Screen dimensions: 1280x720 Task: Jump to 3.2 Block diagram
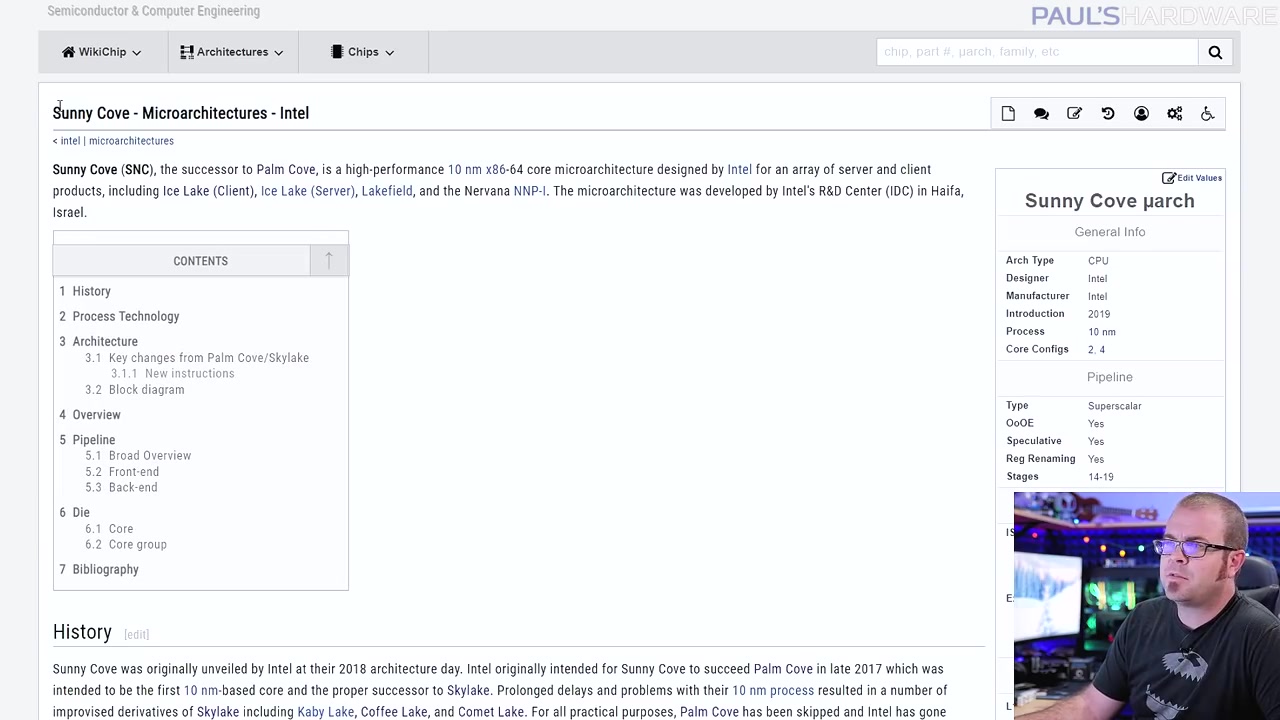[x=135, y=390]
